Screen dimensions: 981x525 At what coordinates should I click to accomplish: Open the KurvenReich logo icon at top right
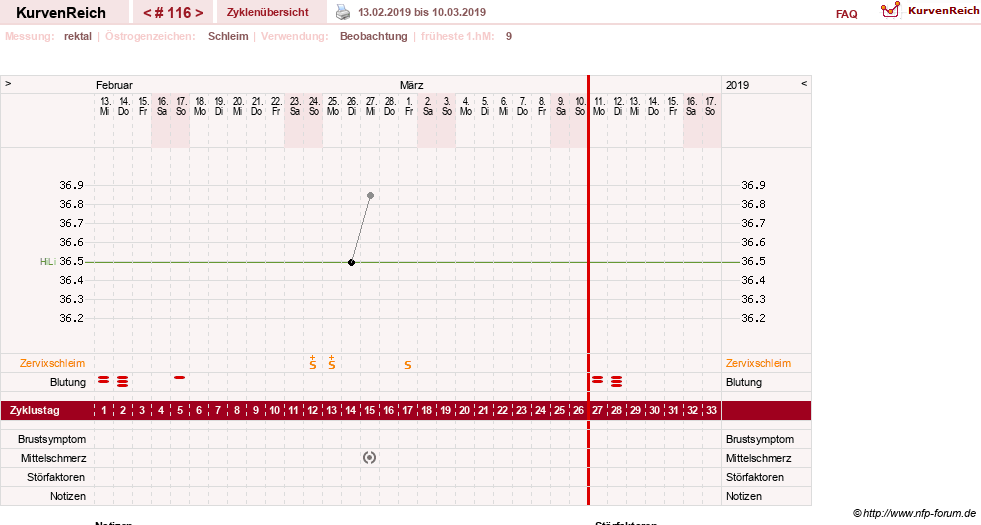[890, 10]
